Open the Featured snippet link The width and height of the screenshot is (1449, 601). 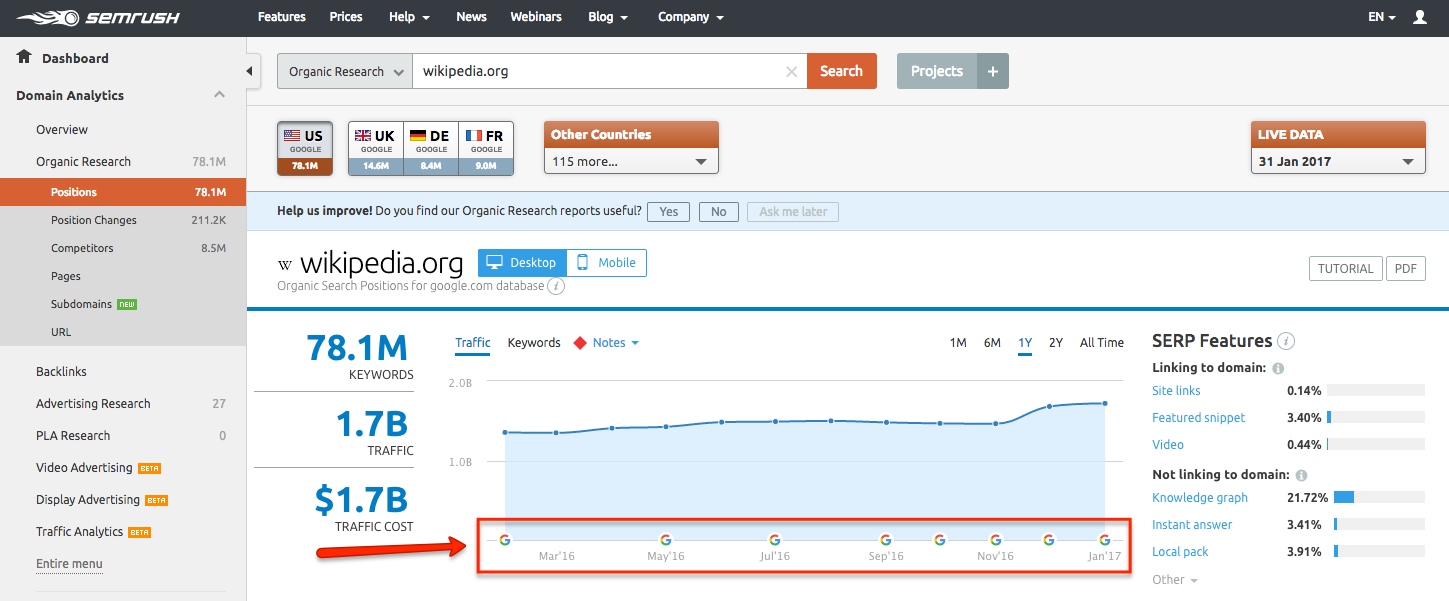[x=1198, y=418]
